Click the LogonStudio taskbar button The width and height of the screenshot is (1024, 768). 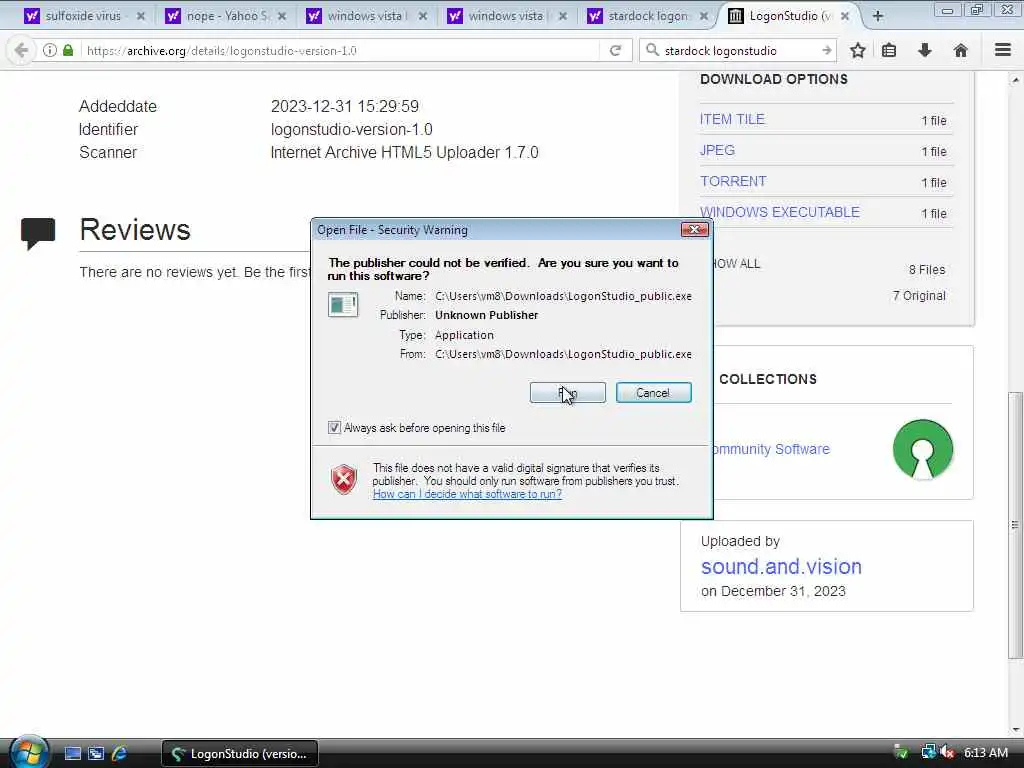240,754
